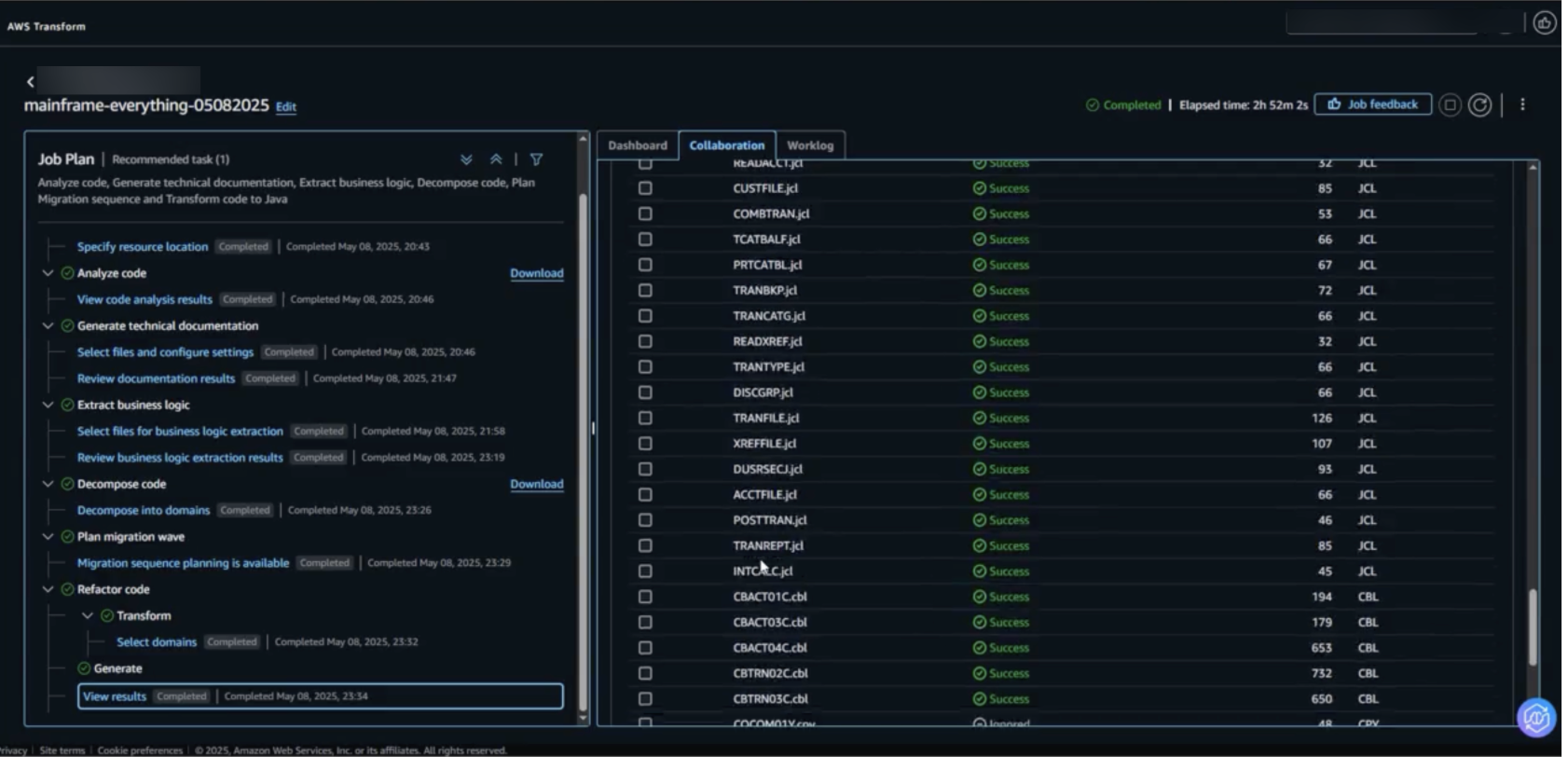Edit the job name via Edit link

(286, 106)
